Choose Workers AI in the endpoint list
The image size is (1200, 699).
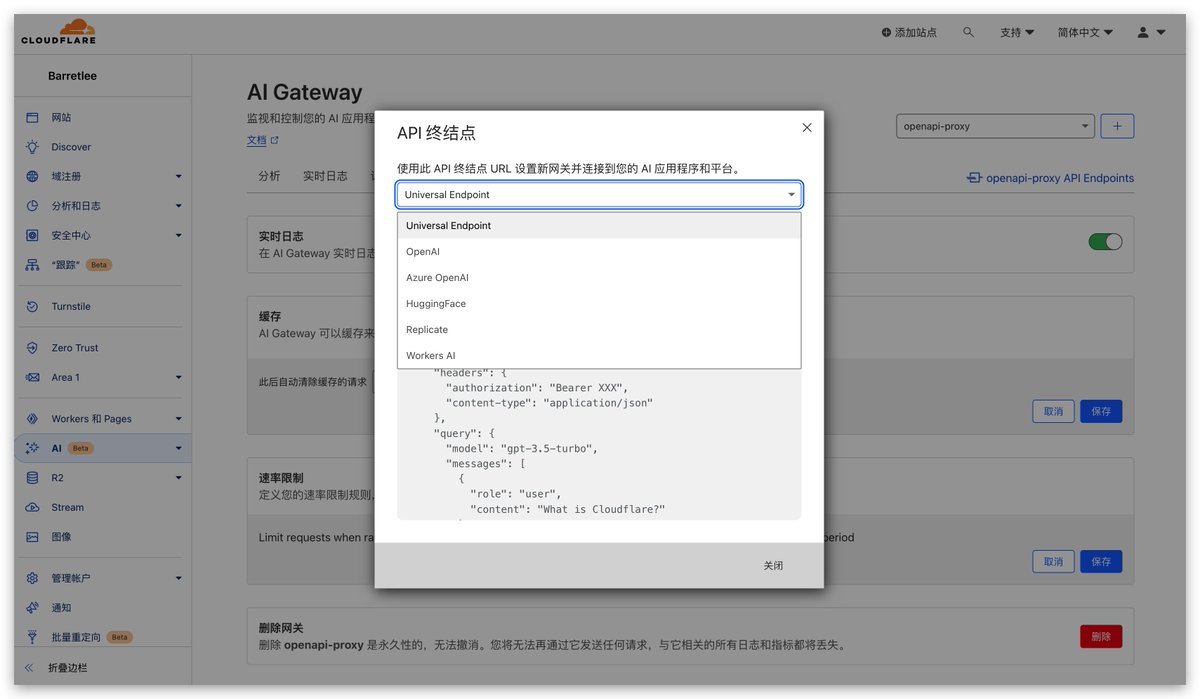pos(431,356)
